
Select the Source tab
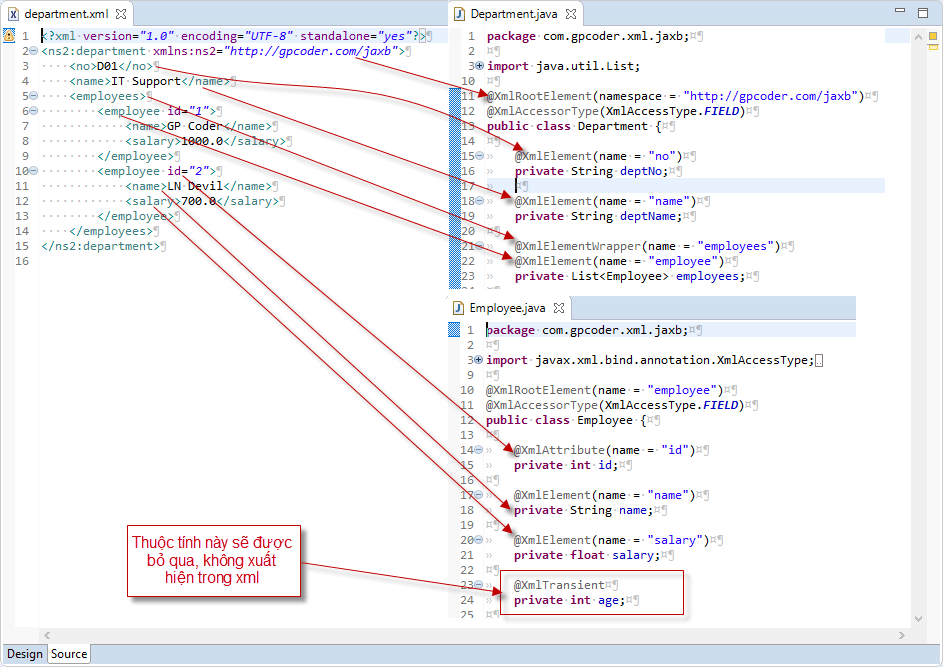68,654
